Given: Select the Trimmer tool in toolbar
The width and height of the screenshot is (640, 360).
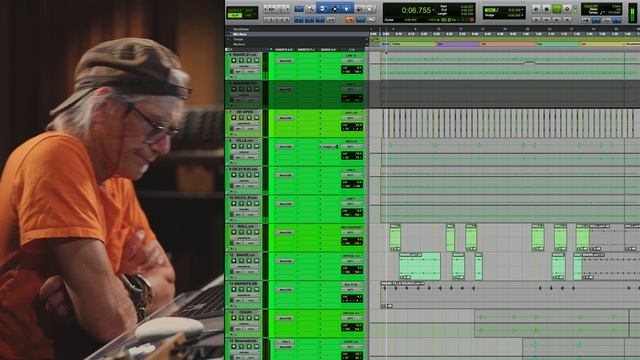Looking at the screenshot, I should [322, 9].
